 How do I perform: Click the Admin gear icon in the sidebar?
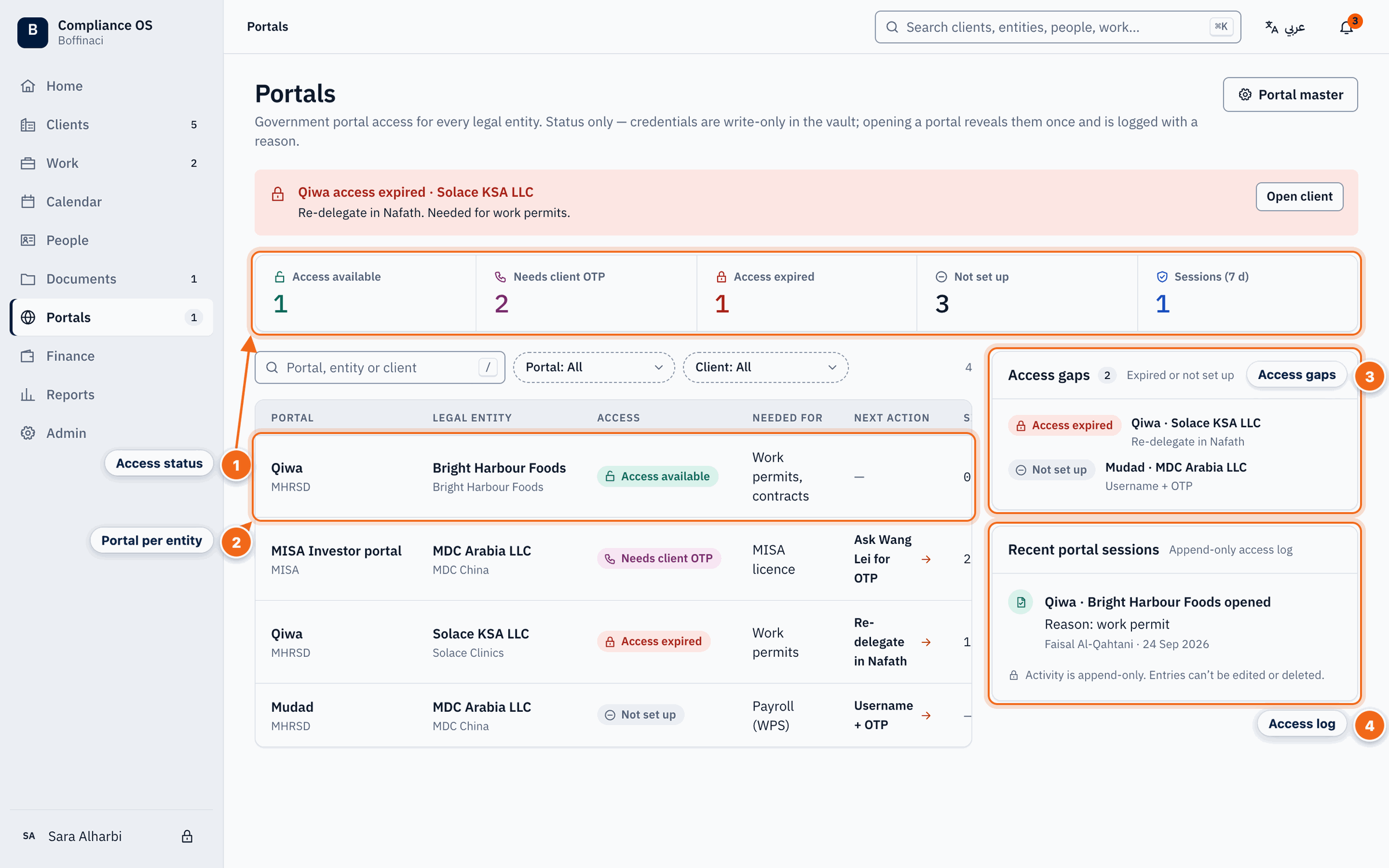(28, 433)
